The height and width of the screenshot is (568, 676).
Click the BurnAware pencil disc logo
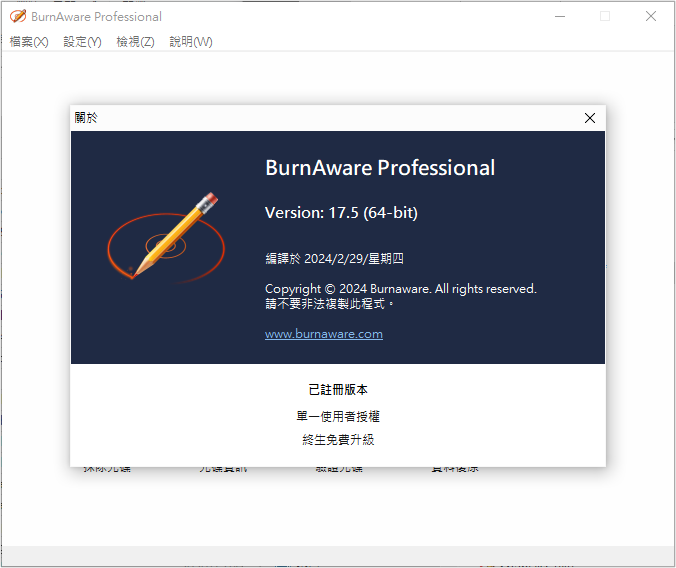point(166,238)
